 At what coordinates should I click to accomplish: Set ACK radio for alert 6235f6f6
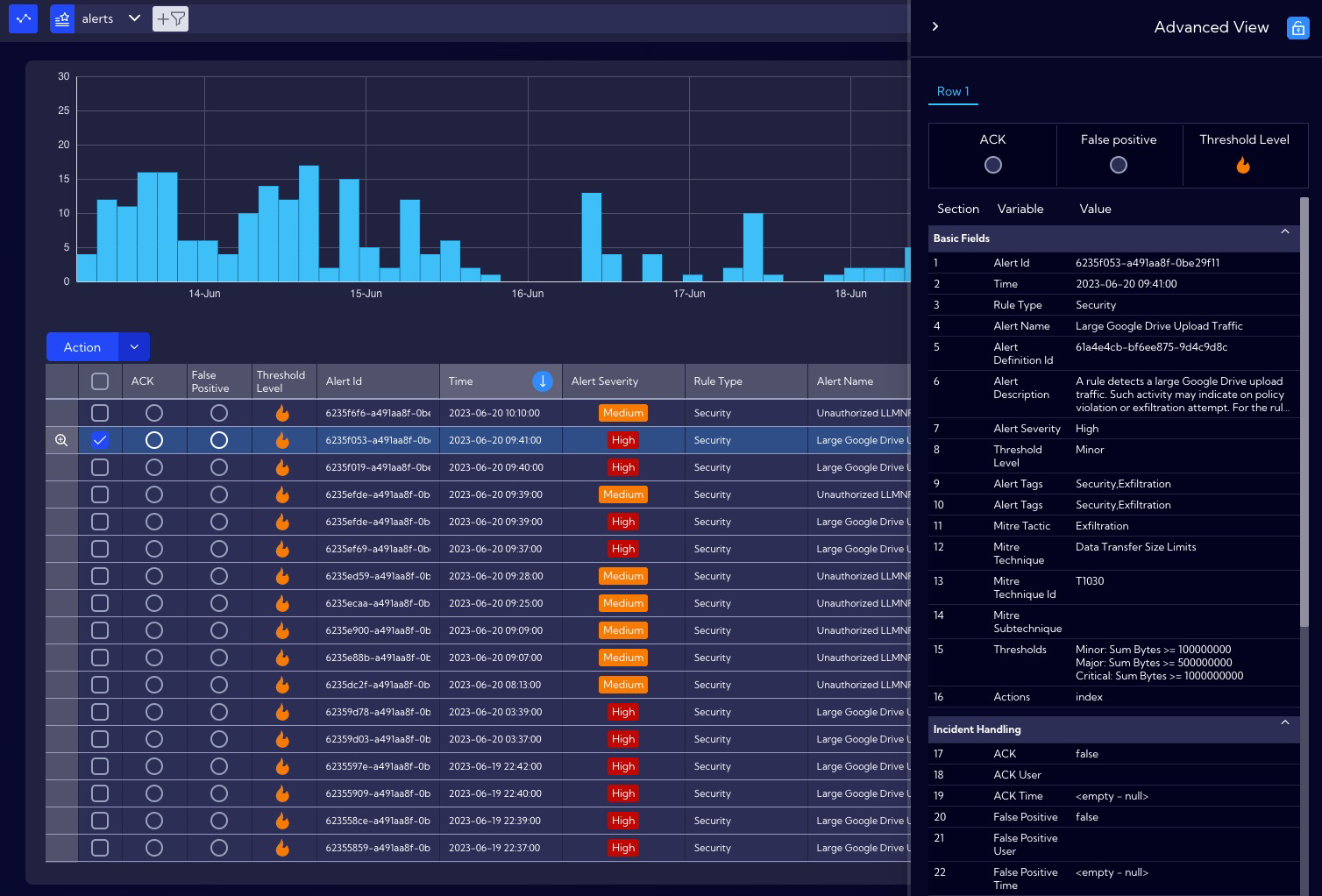tap(153, 413)
